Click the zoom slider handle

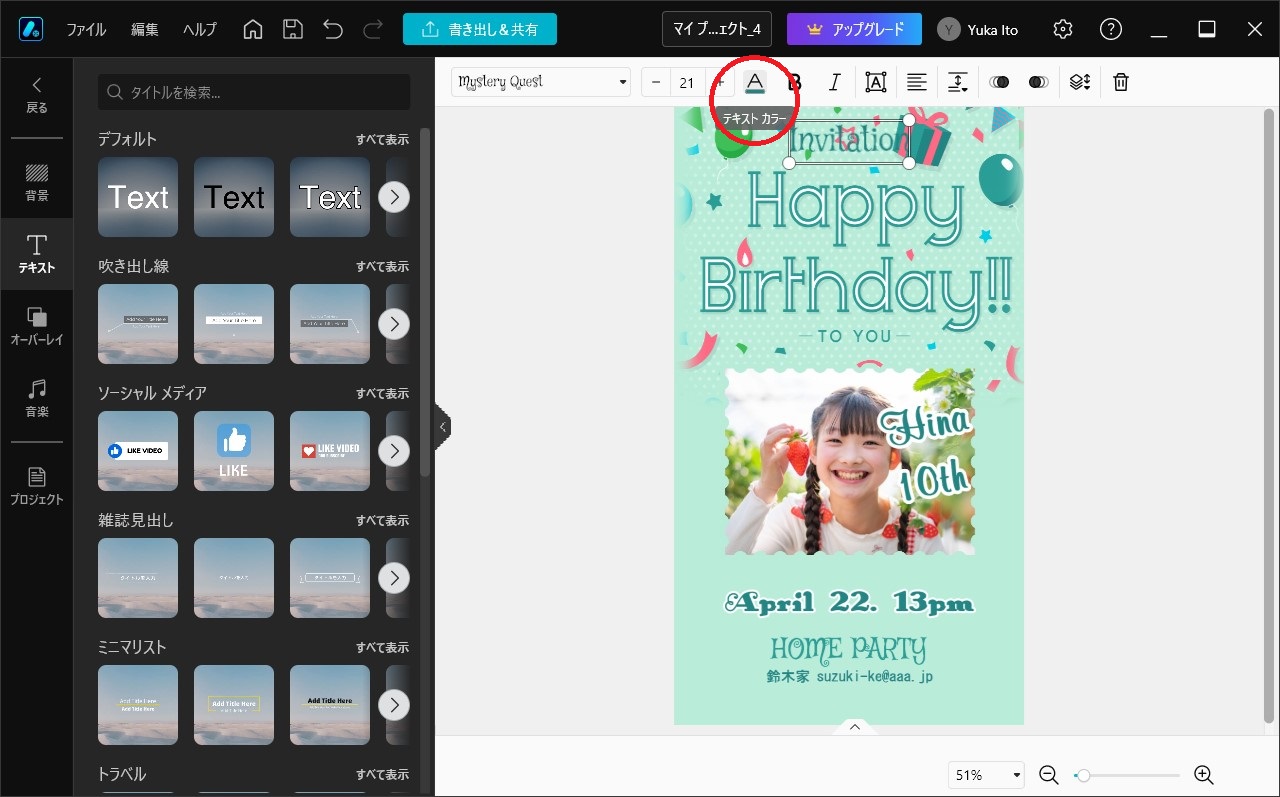tap(1082, 775)
